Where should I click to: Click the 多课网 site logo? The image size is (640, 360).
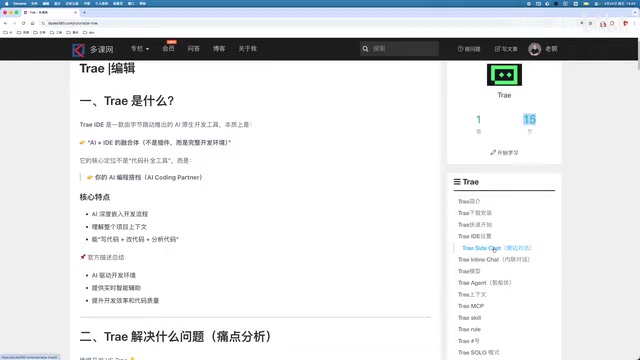[93, 50]
